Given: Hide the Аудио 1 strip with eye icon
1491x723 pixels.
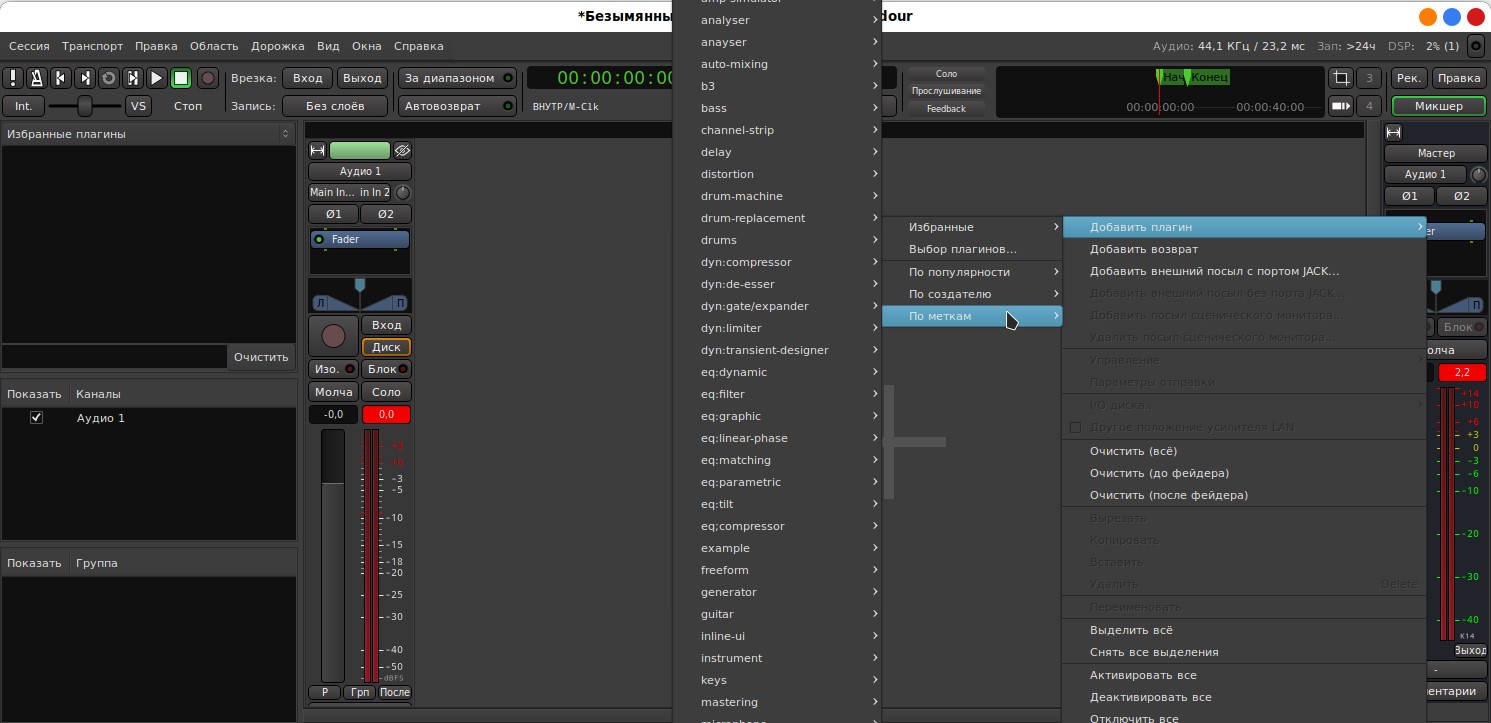Looking at the screenshot, I should click(402, 151).
